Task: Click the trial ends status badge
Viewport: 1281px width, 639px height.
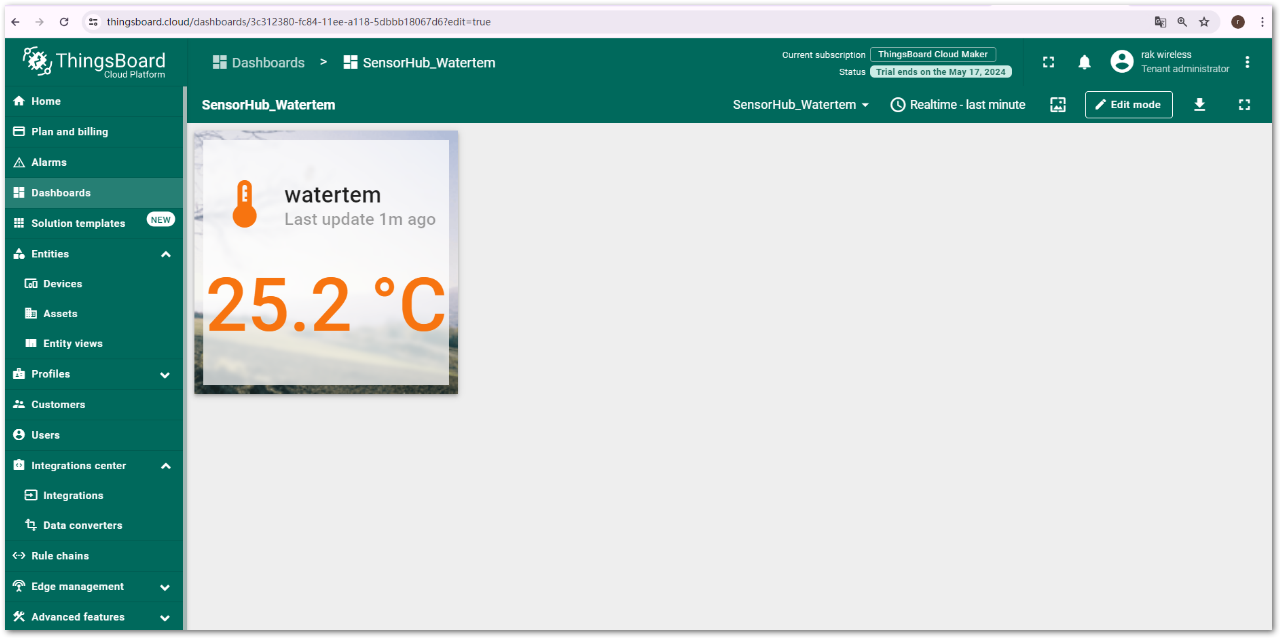Action: pyautogui.click(x=941, y=72)
